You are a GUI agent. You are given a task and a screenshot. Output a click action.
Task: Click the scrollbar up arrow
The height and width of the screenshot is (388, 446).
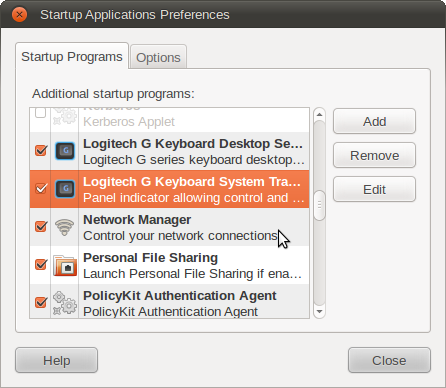319,115
